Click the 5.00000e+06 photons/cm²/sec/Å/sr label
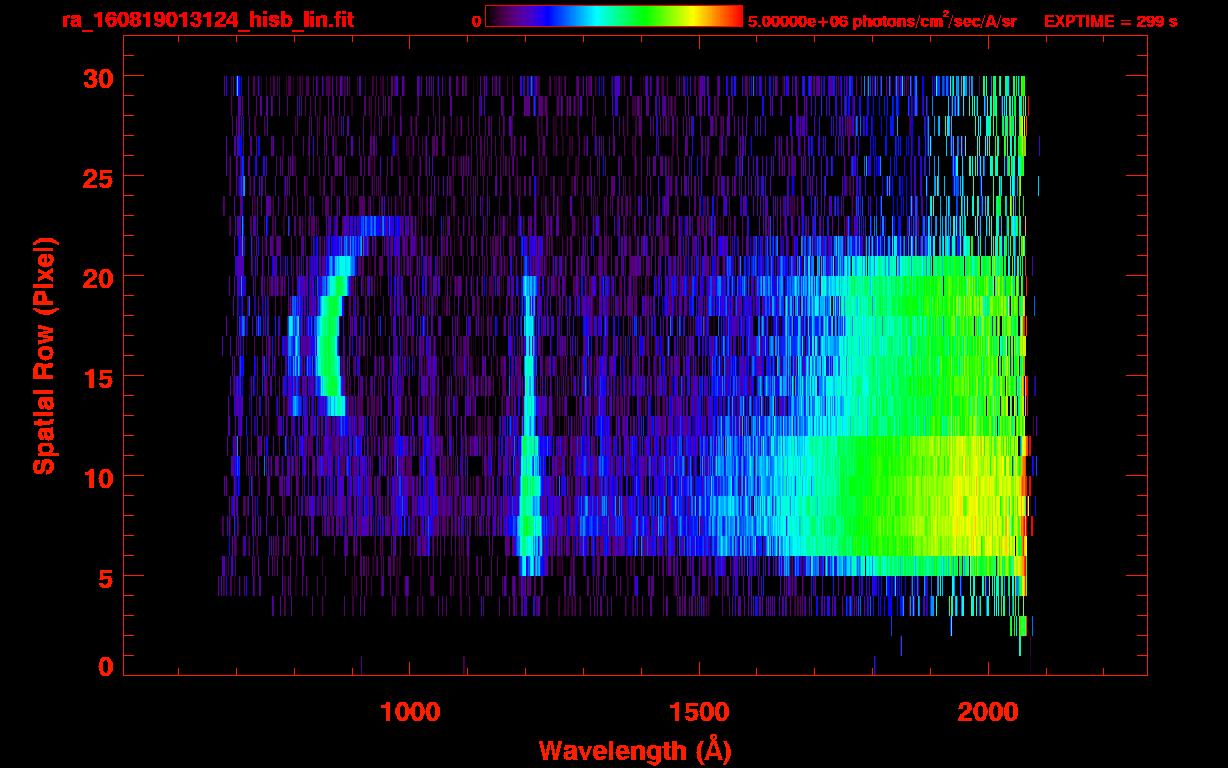The width and height of the screenshot is (1228, 768). (x=882, y=21)
